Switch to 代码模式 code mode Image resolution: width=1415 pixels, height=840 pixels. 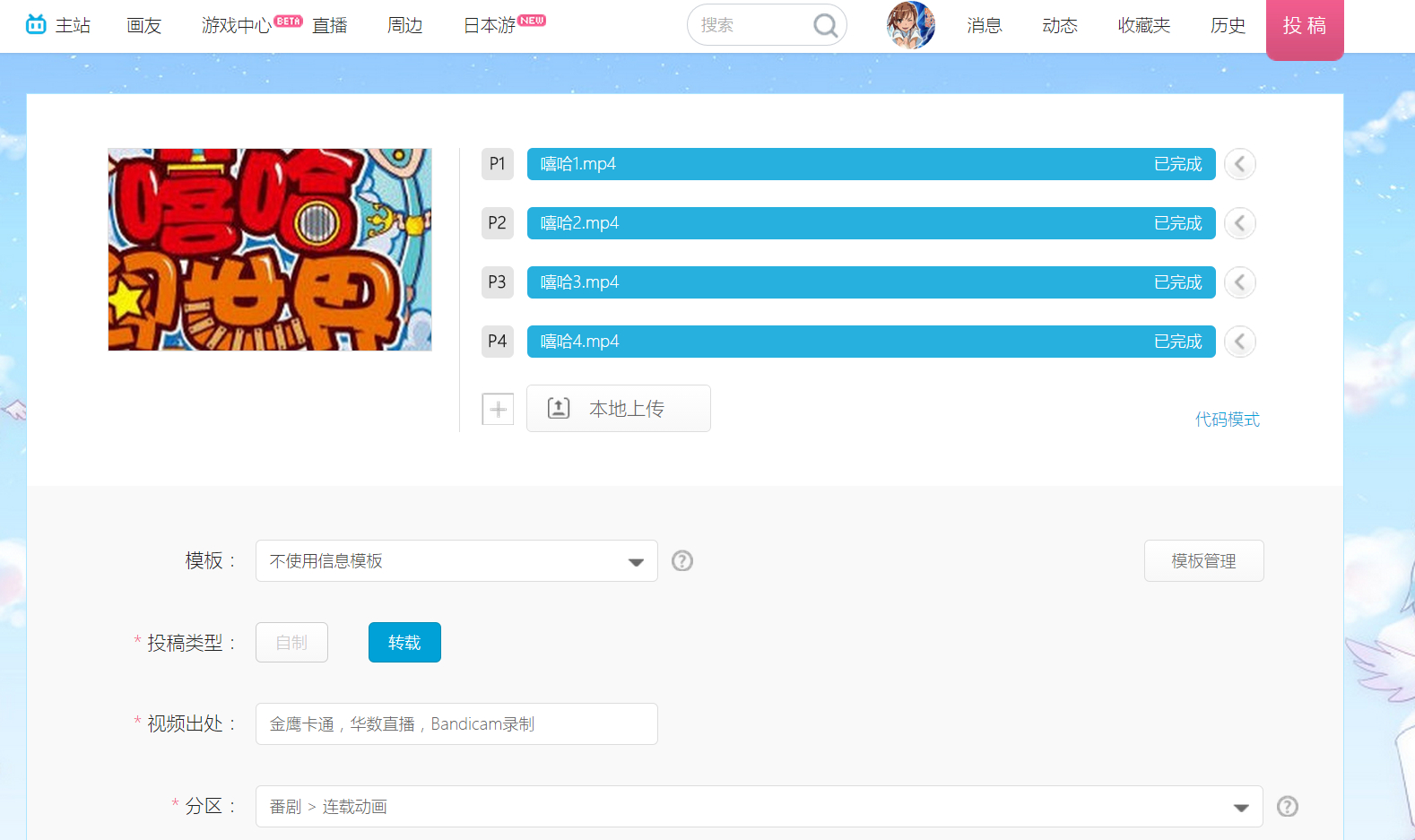pyautogui.click(x=1228, y=420)
